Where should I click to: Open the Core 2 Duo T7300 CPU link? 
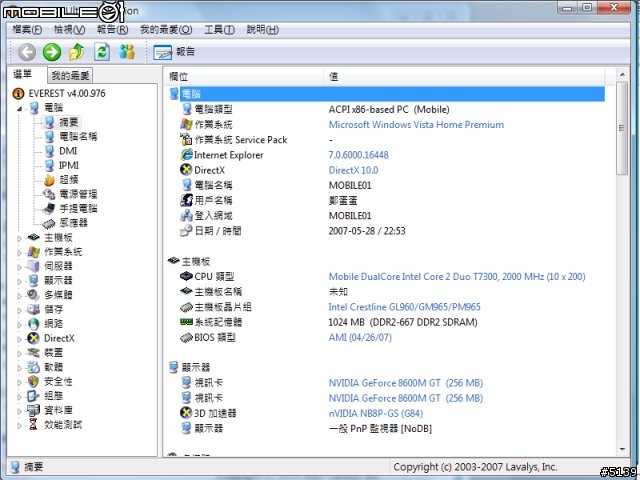coord(457,277)
